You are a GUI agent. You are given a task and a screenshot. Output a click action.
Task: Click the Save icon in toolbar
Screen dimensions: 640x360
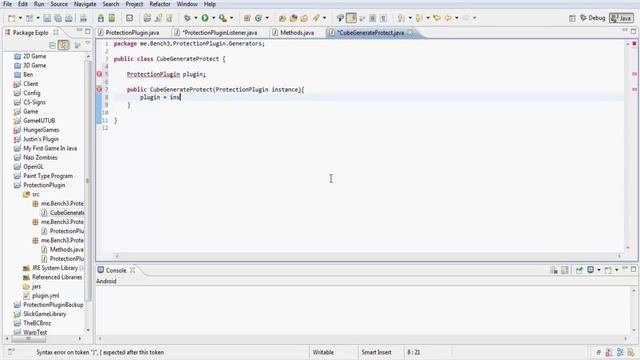click(x=47, y=18)
